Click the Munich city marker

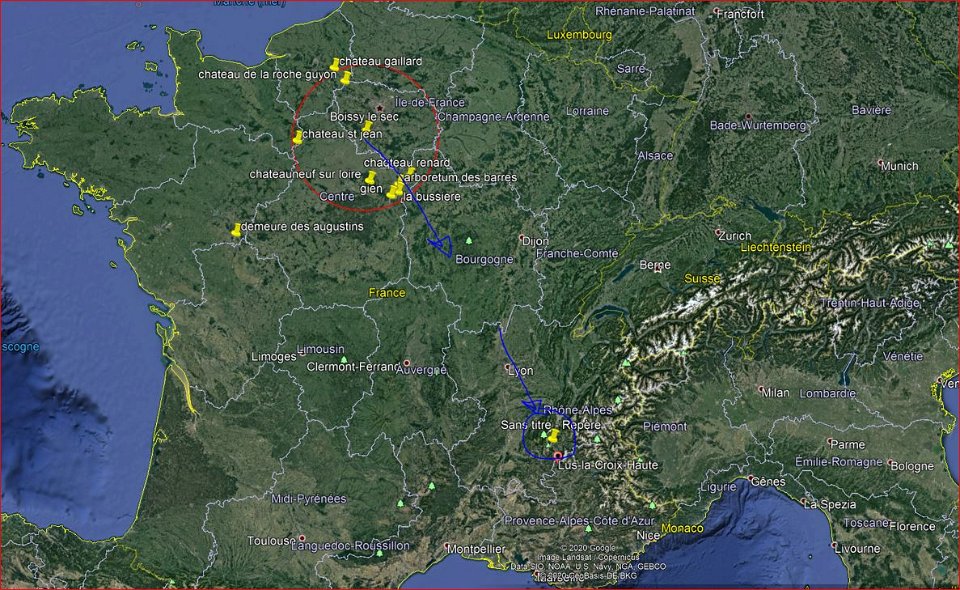(880, 163)
